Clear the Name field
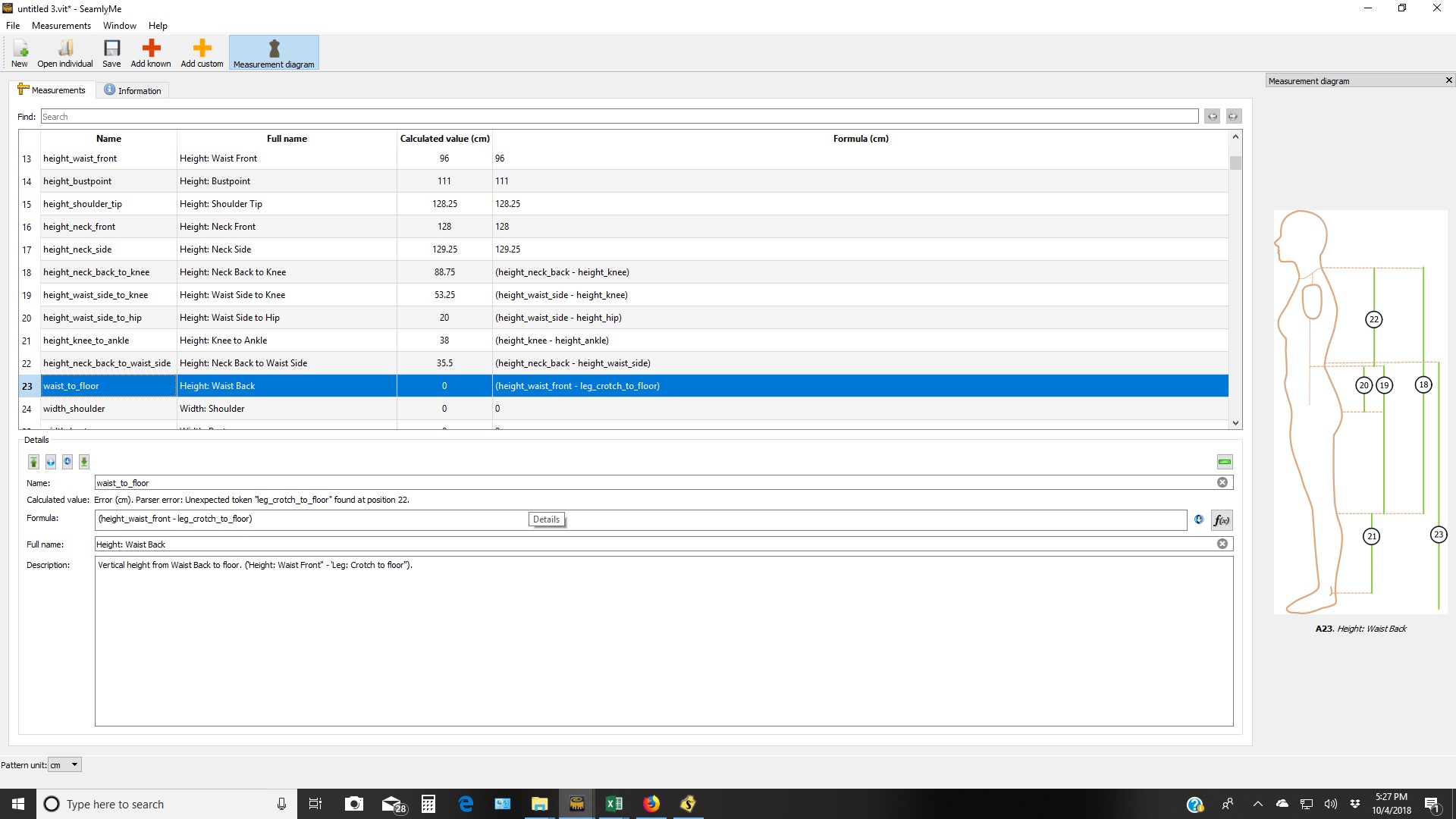 (1222, 482)
